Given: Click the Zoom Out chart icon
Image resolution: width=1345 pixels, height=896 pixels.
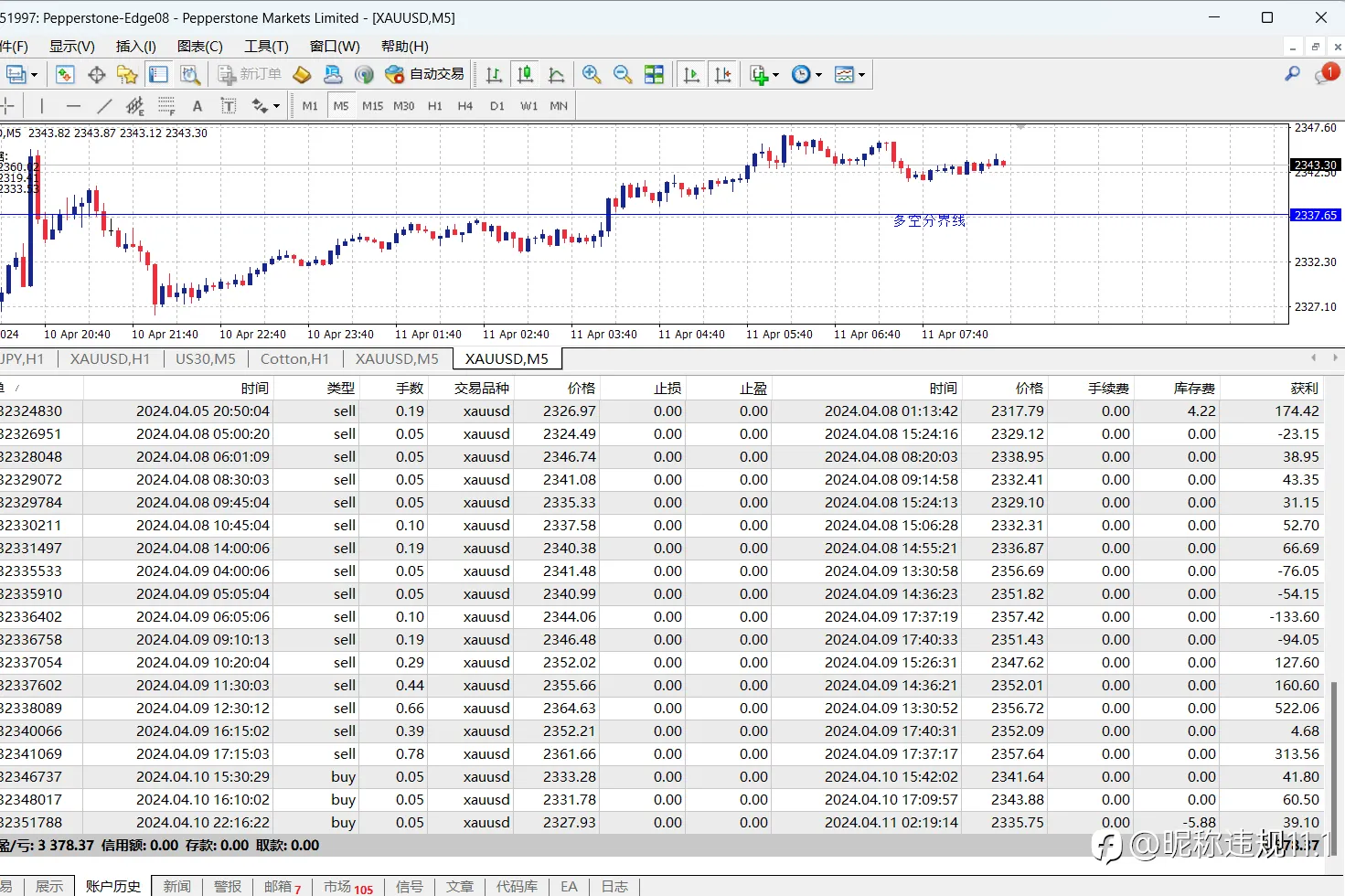Looking at the screenshot, I should pyautogui.click(x=623, y=75).
